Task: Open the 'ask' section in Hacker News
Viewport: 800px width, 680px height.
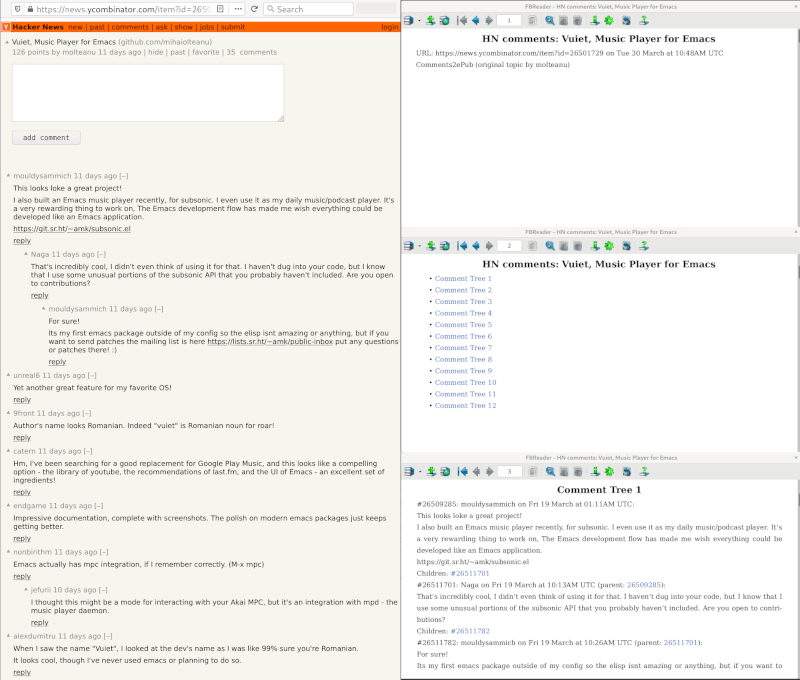Action: (x=161, y=27)
